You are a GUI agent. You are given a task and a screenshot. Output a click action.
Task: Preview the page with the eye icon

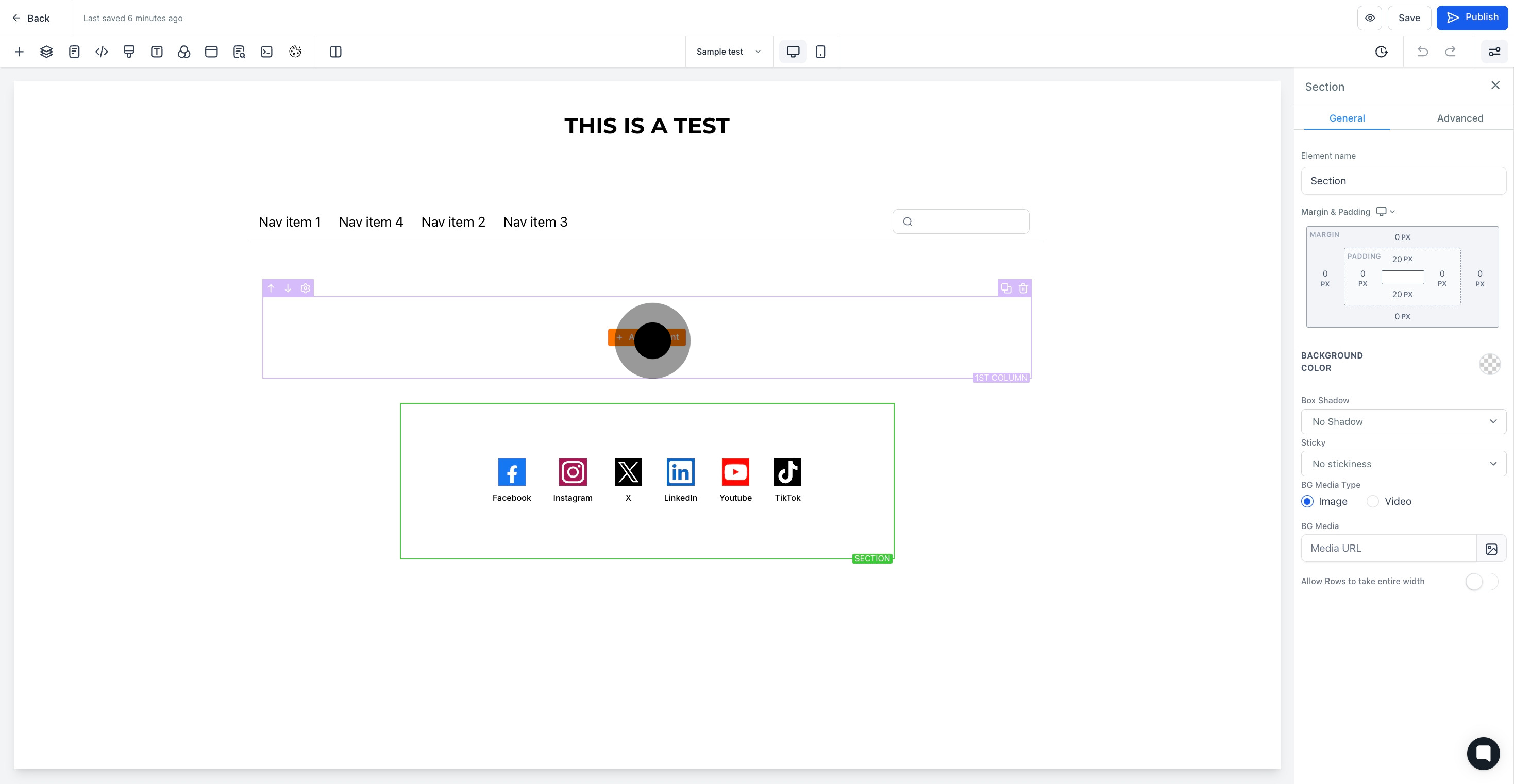pos(1369,18)
